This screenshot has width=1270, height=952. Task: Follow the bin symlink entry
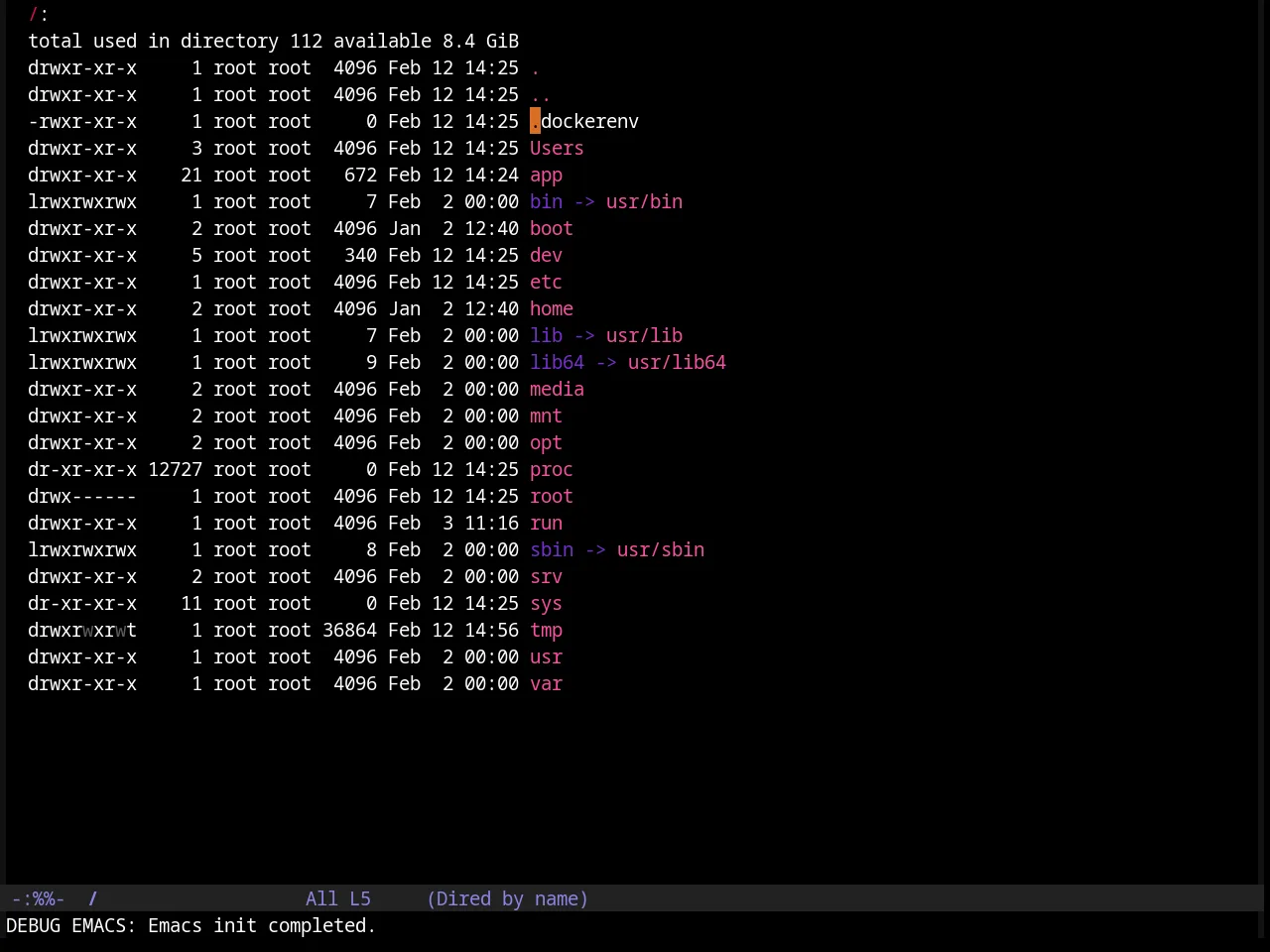546,201
